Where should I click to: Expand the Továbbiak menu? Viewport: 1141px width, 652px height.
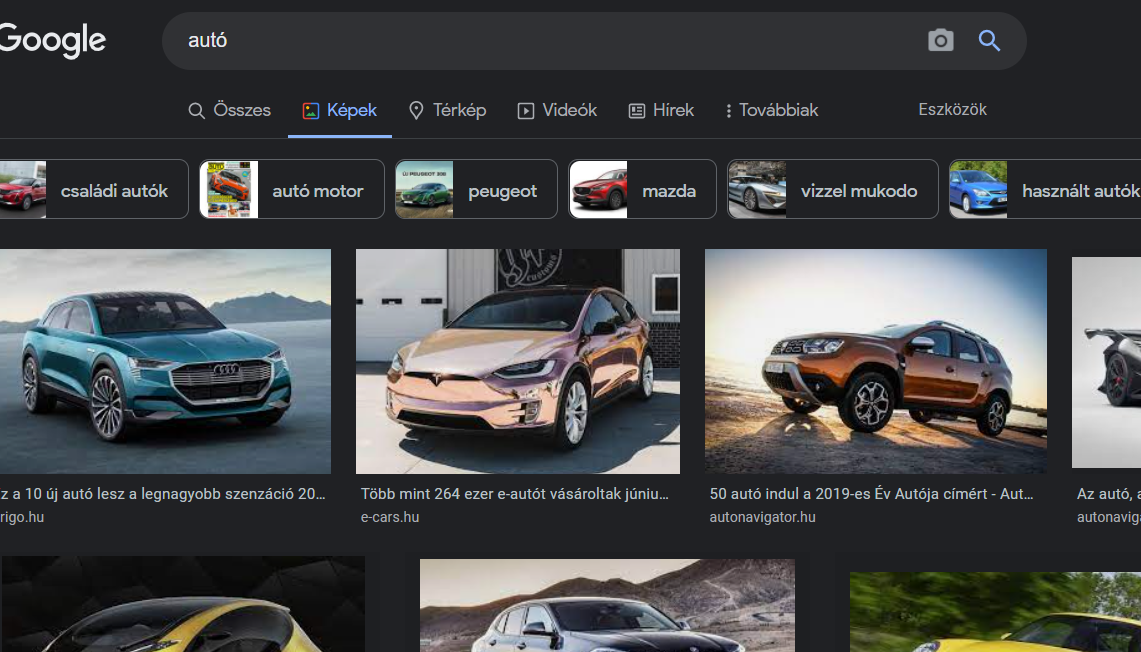click(771, 110)
